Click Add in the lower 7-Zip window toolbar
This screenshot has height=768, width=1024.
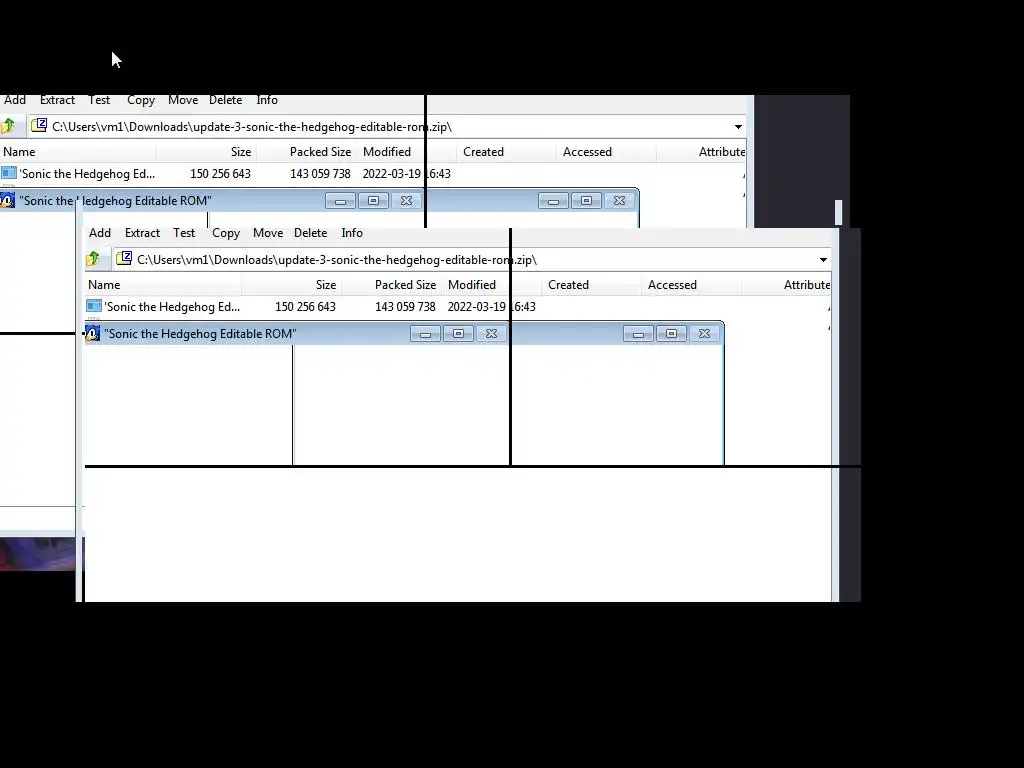click(x=100, y=232)
